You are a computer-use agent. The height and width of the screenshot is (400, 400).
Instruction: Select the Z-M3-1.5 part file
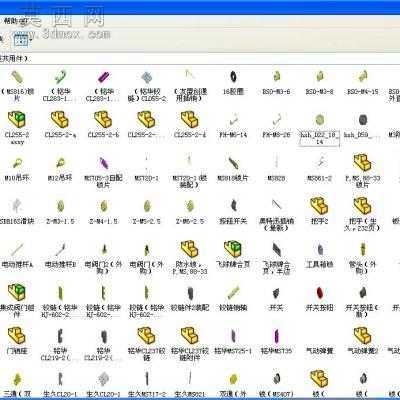[60, 207]
